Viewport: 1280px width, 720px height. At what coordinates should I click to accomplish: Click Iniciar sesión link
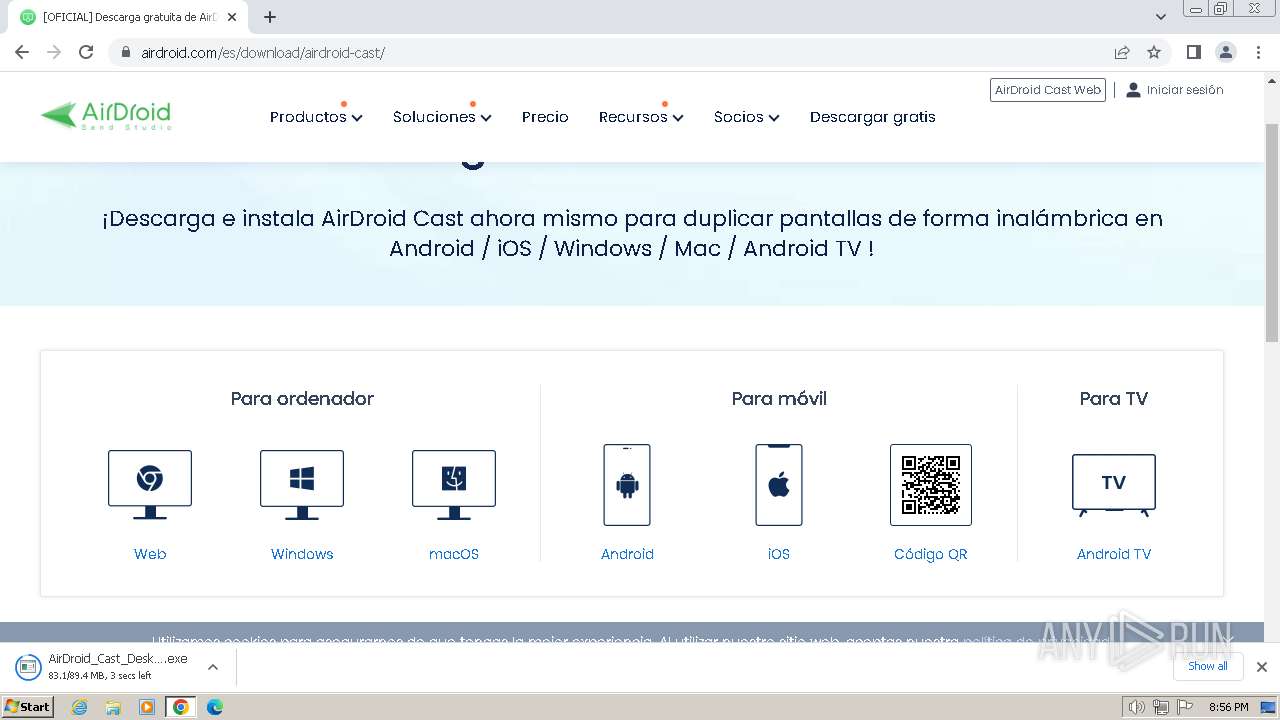(x=1174, y=90)
